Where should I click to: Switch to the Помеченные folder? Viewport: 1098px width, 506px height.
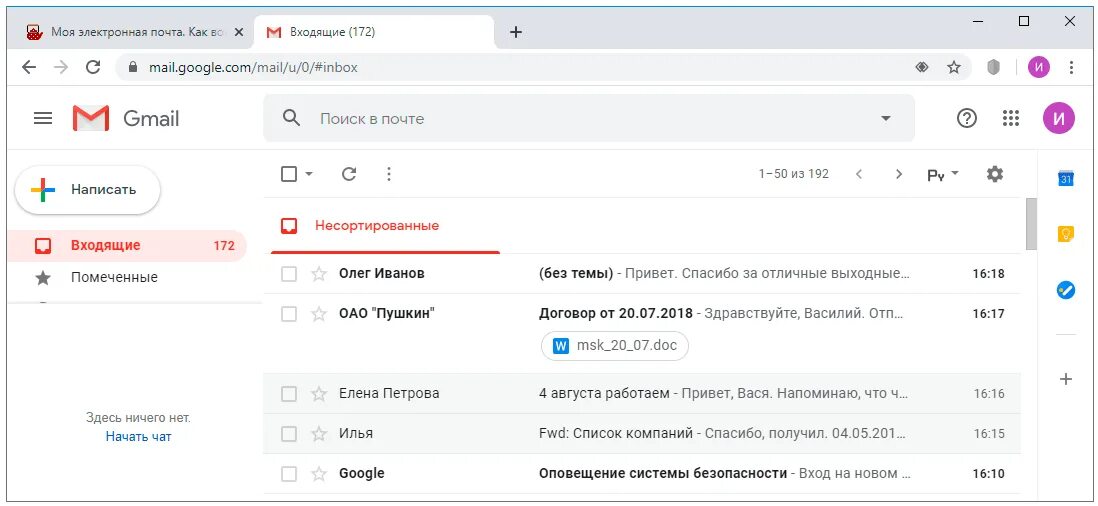[114, 278]
